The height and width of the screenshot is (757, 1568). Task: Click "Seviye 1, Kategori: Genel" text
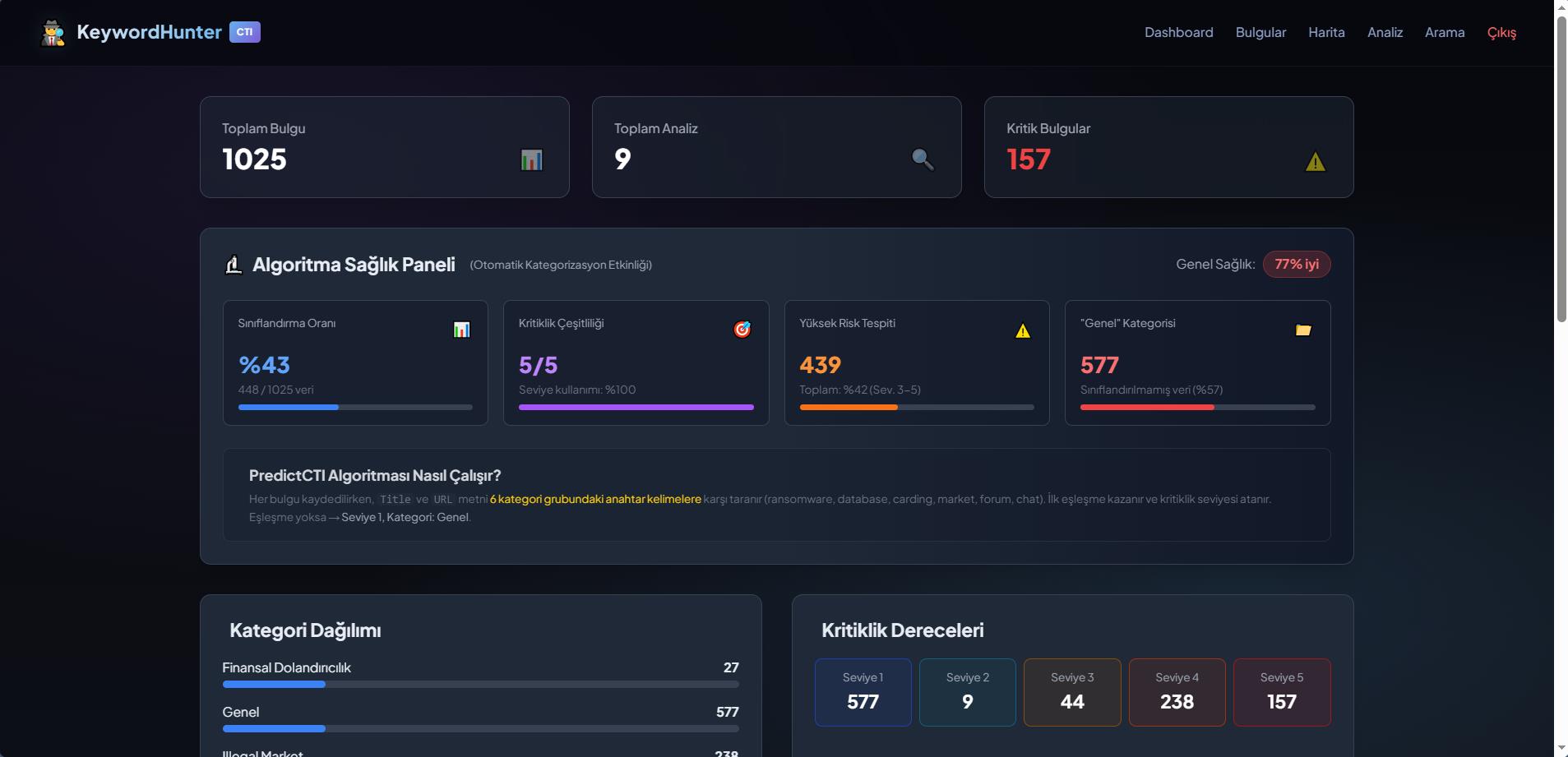(405, 517)
